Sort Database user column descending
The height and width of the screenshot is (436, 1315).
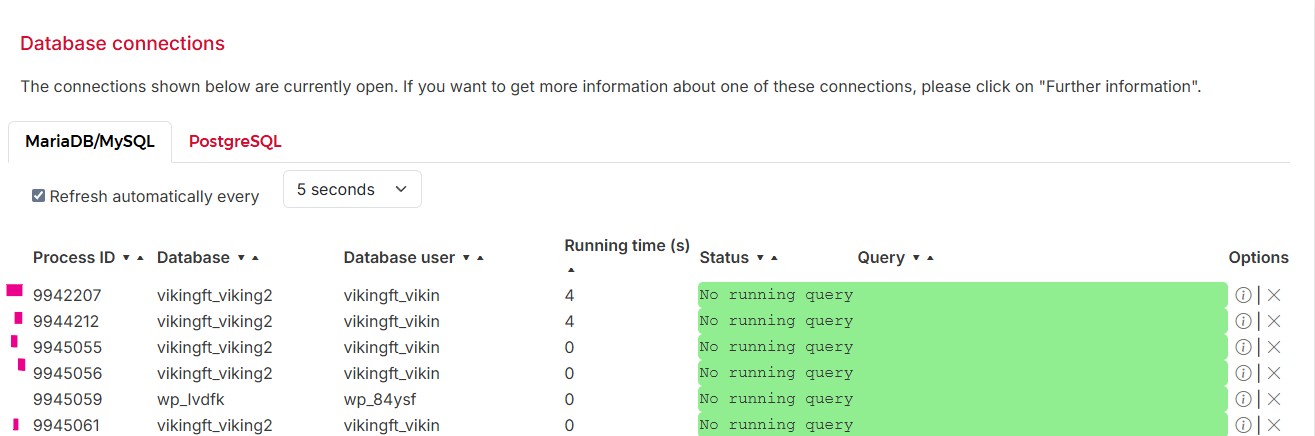tap(466, 258)
